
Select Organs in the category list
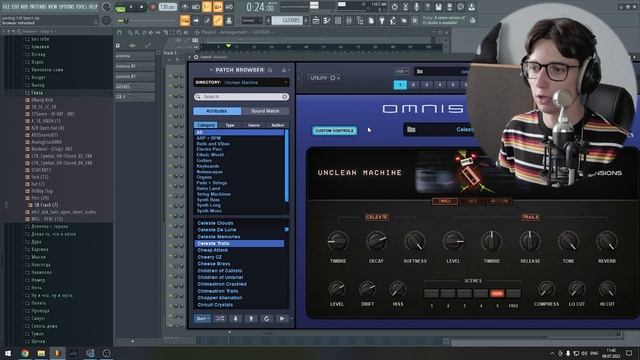click(x=204, y=177)
